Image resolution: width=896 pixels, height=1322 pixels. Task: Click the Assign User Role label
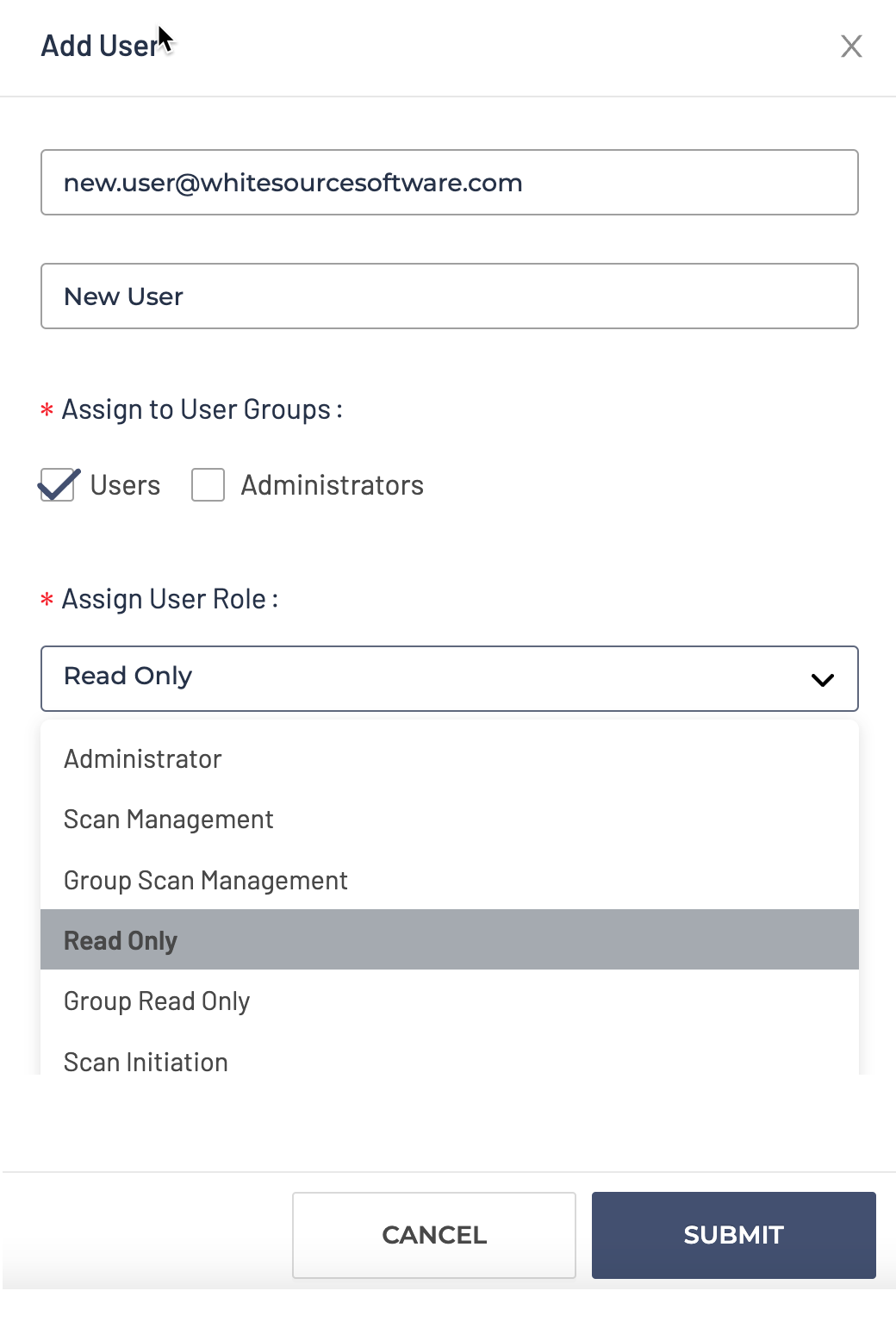[170, 600]
